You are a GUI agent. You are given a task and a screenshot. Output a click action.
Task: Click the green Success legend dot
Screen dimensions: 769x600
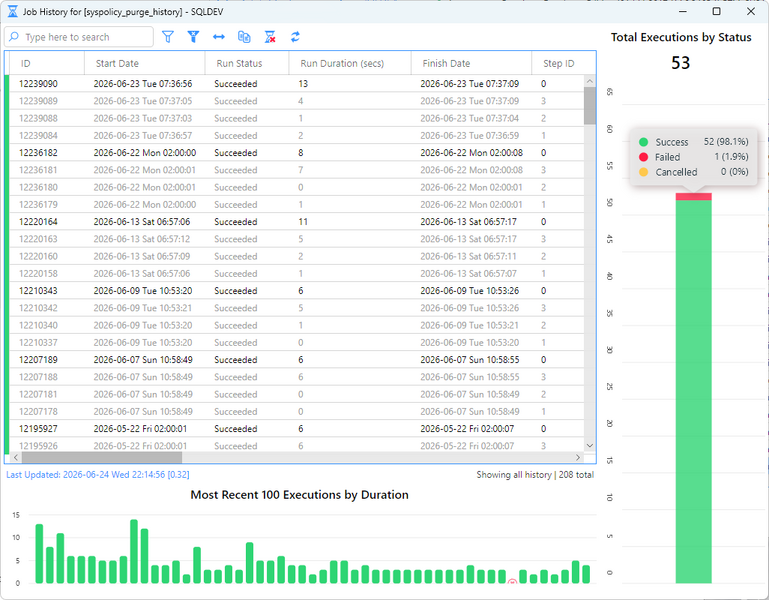pos(644,142)
